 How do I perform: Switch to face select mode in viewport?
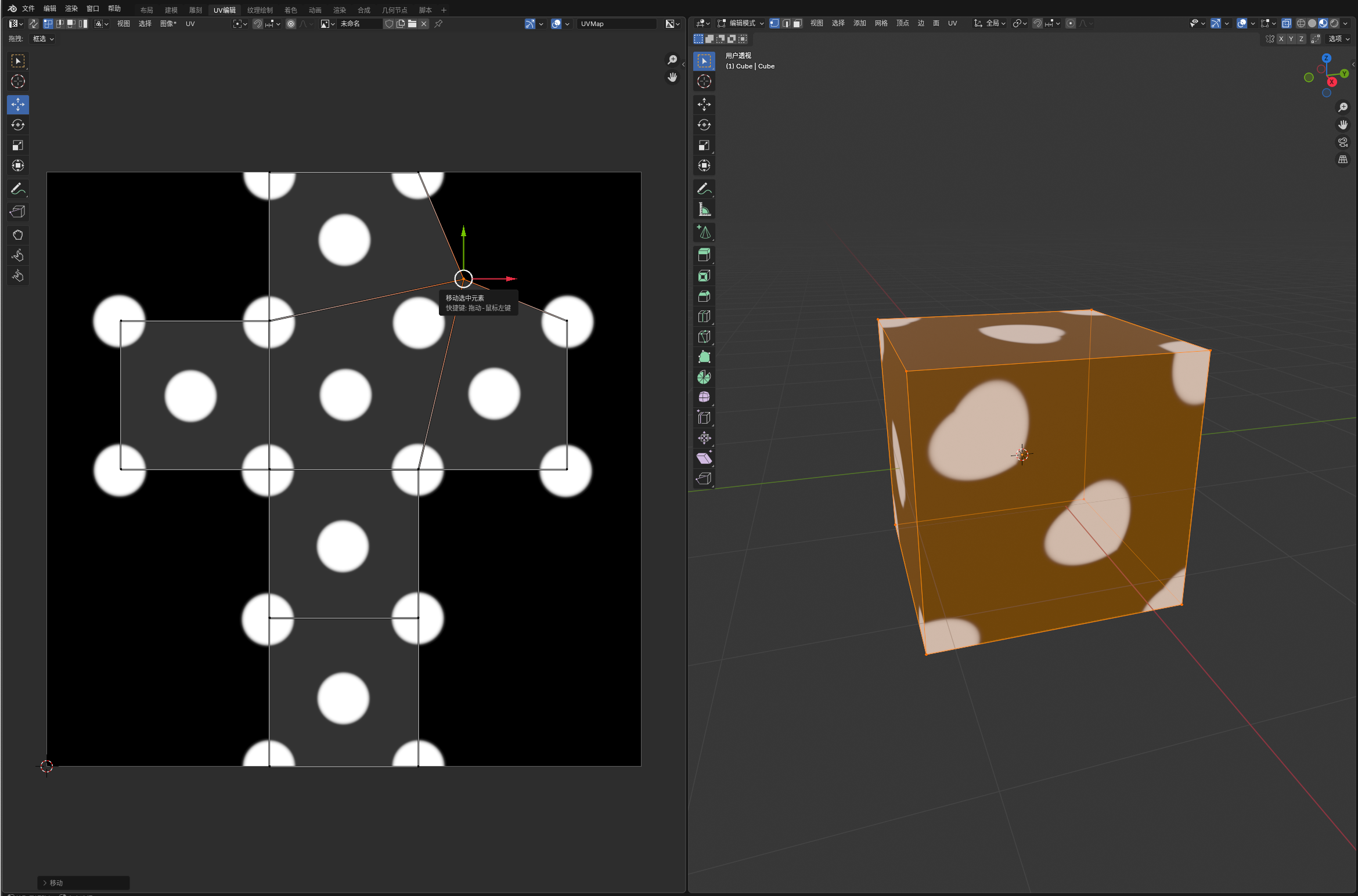tap(798, 23)
